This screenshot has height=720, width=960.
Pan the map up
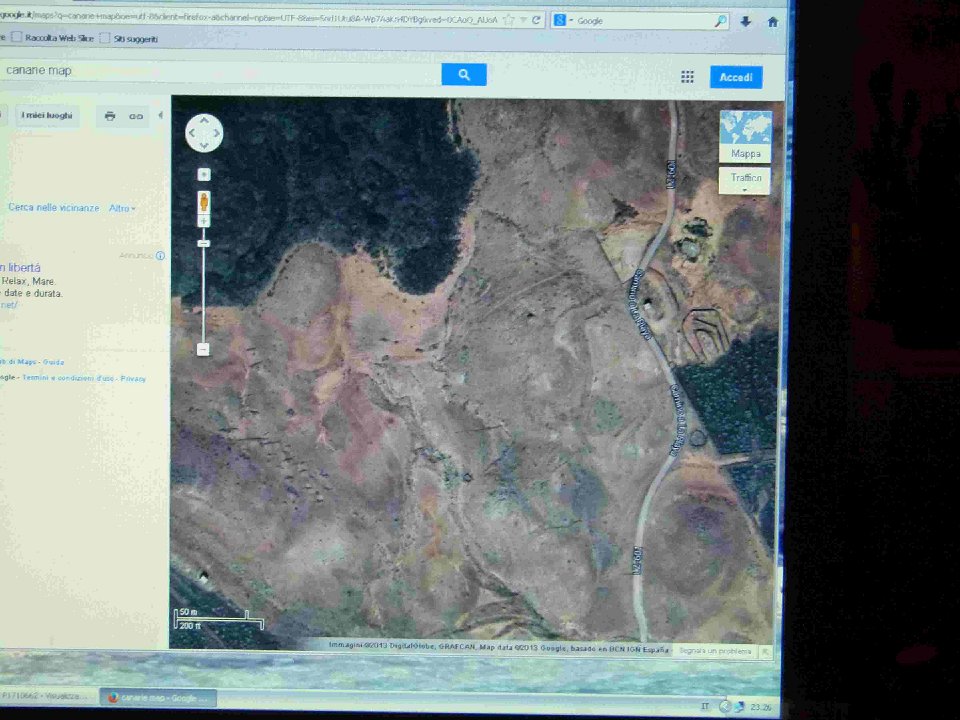[204, 121]
